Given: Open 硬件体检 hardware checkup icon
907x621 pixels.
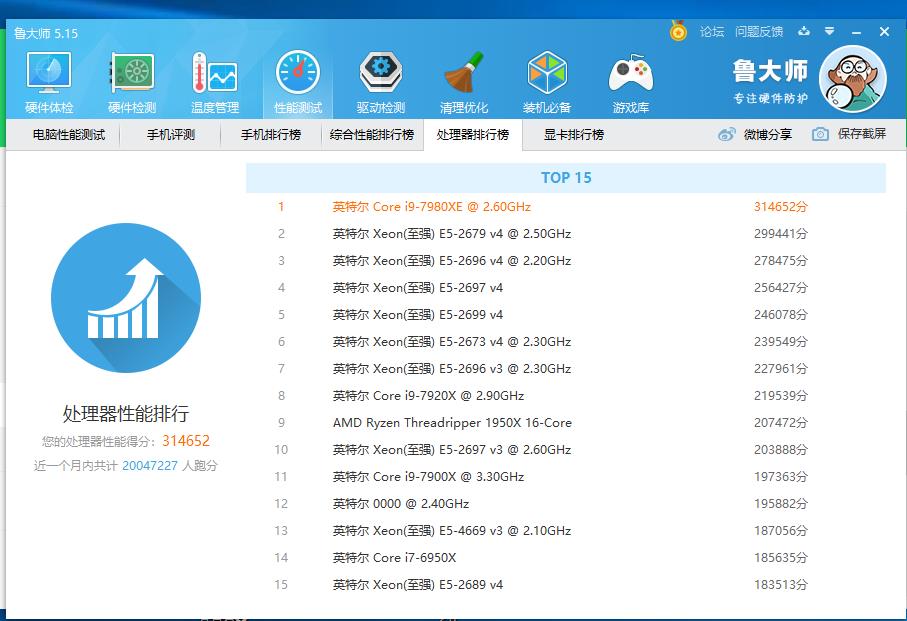Looking at the screenshot, I should pyautogui.click(x=49, y=81).
